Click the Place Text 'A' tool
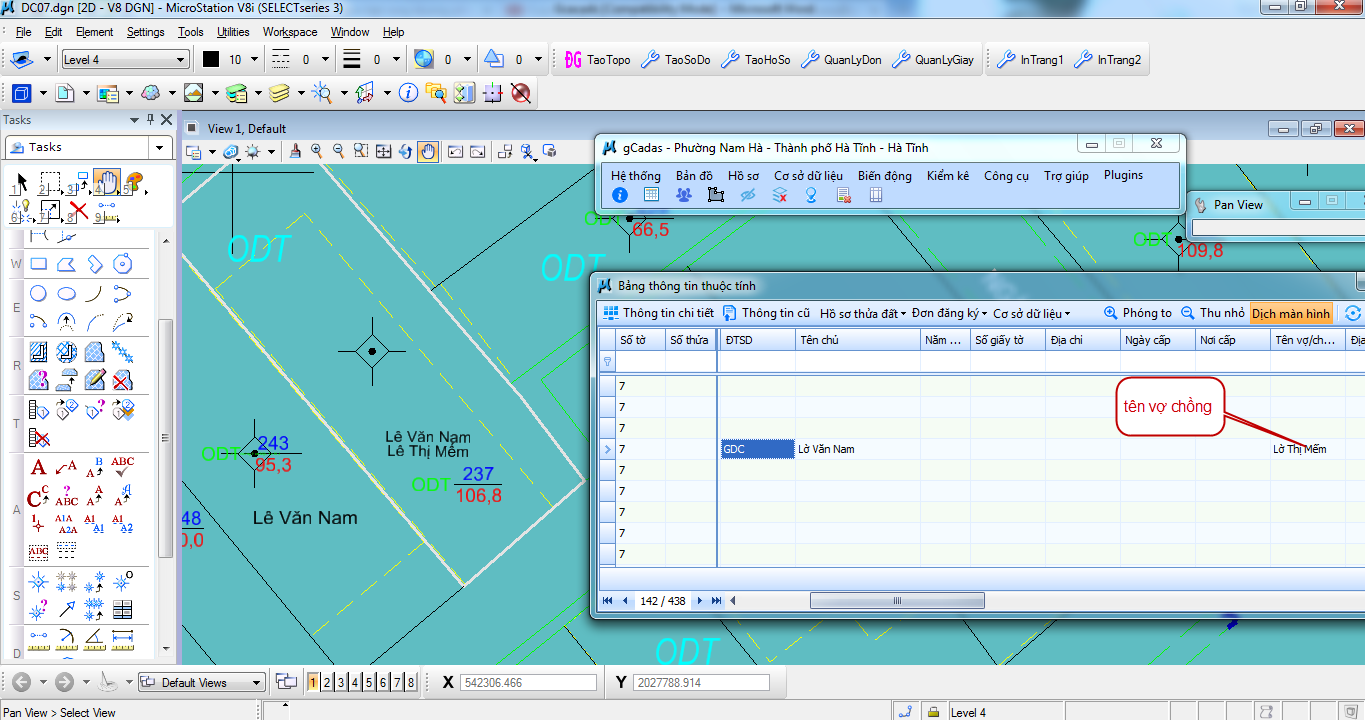 38,467
